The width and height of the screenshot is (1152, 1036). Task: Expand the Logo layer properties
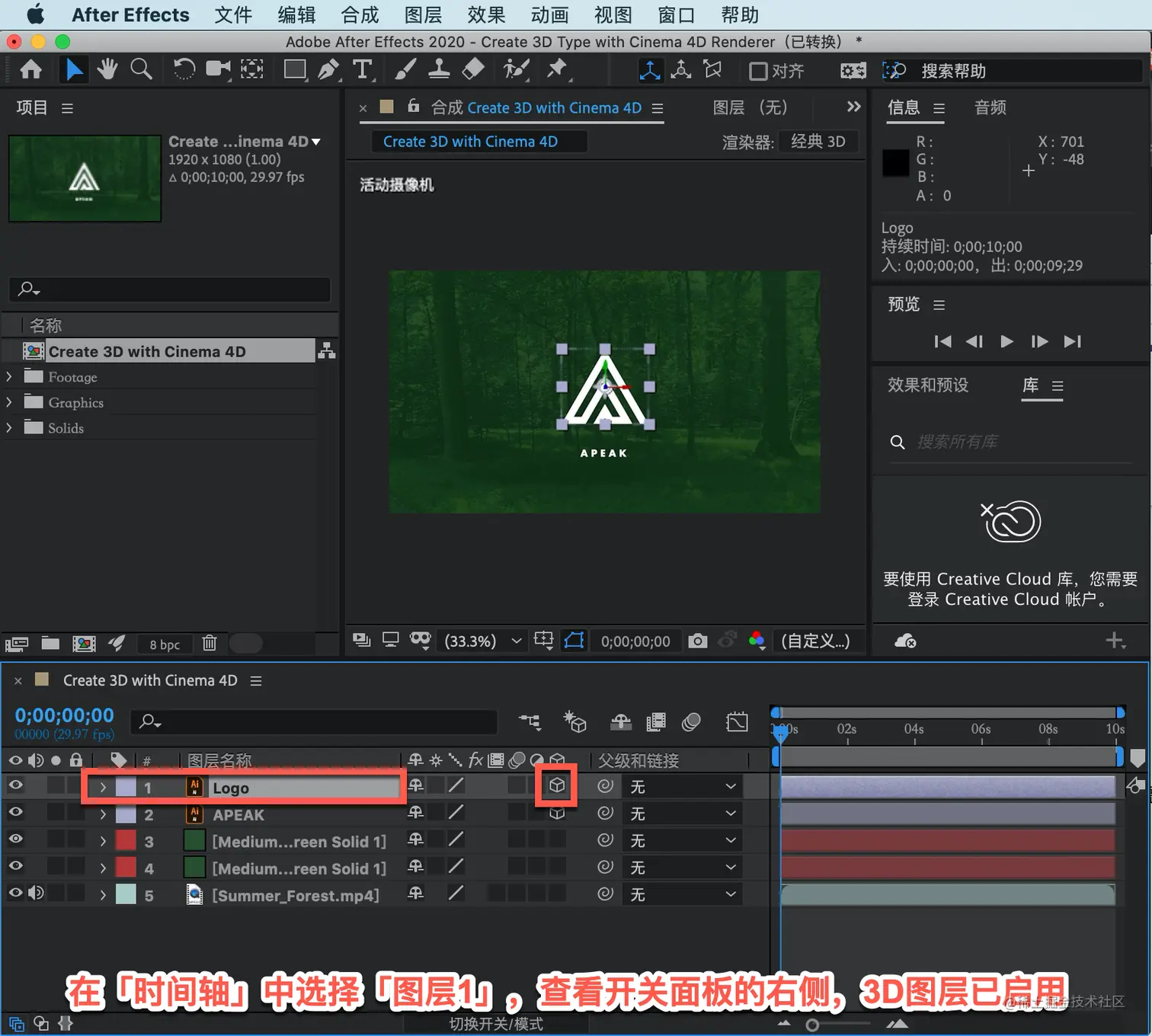(103, 787)
